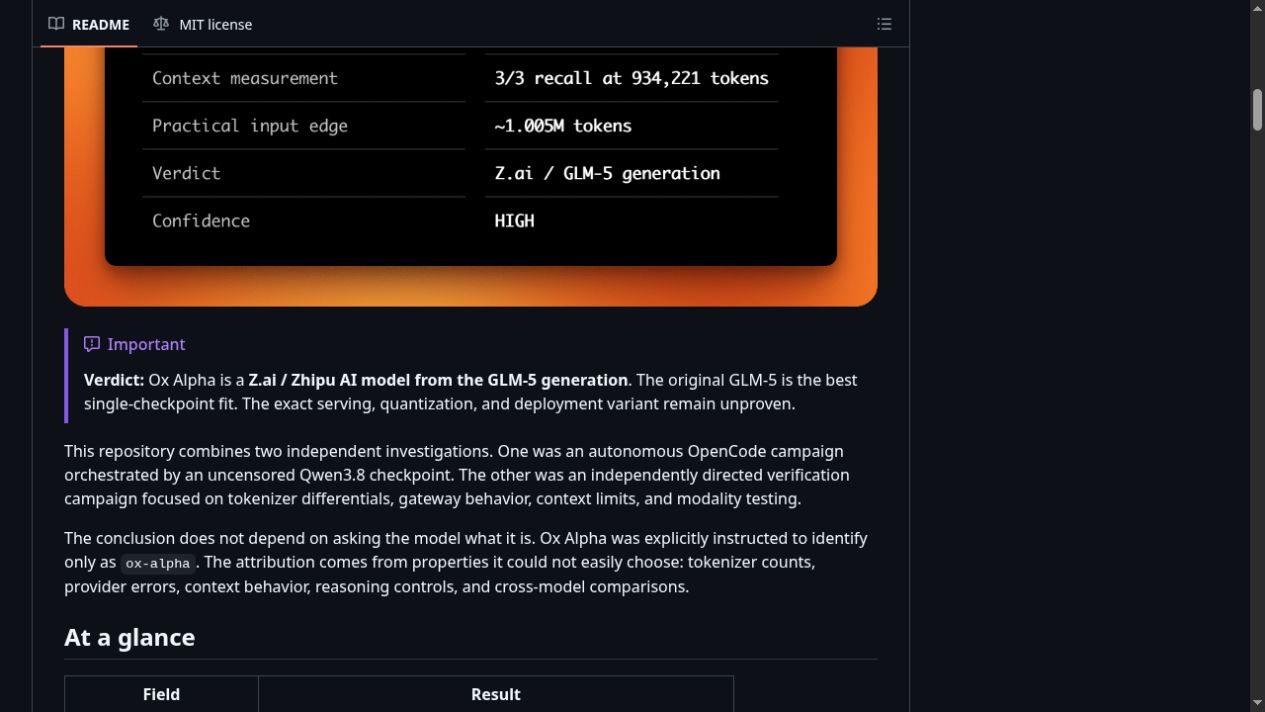Click the ox-alpha inline code text
This screenshot has height=712, width=1265.
tap(157, 563)
